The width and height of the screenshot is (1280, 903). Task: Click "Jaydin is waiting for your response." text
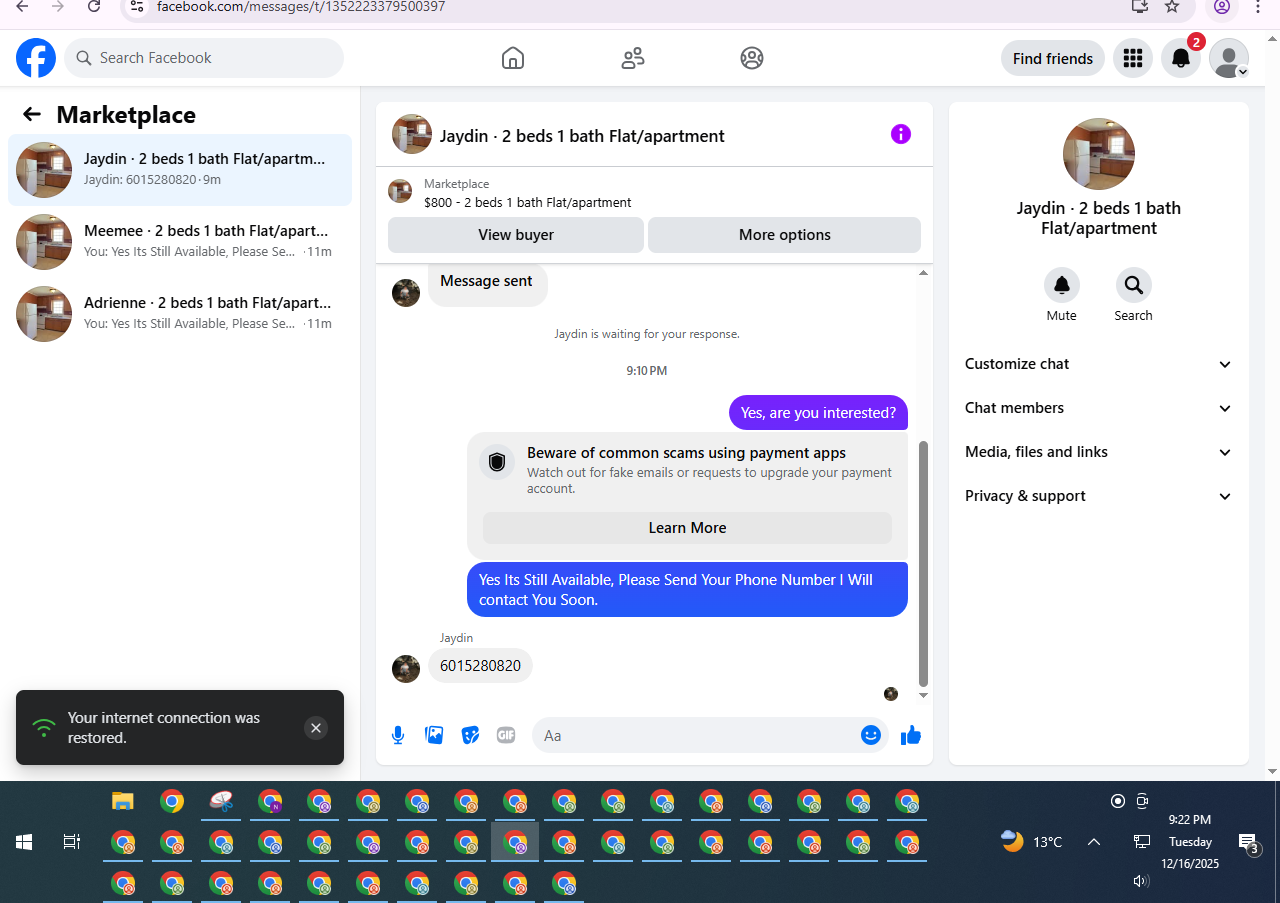647,334
